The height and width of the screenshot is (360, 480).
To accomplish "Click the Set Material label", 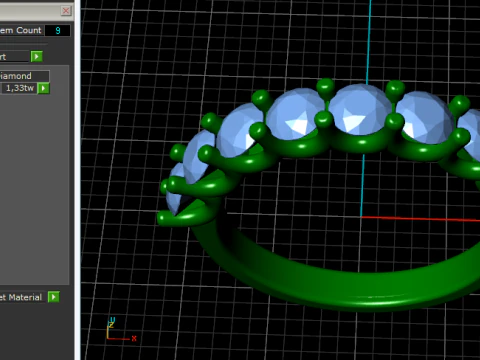I will tap(21, 297).
